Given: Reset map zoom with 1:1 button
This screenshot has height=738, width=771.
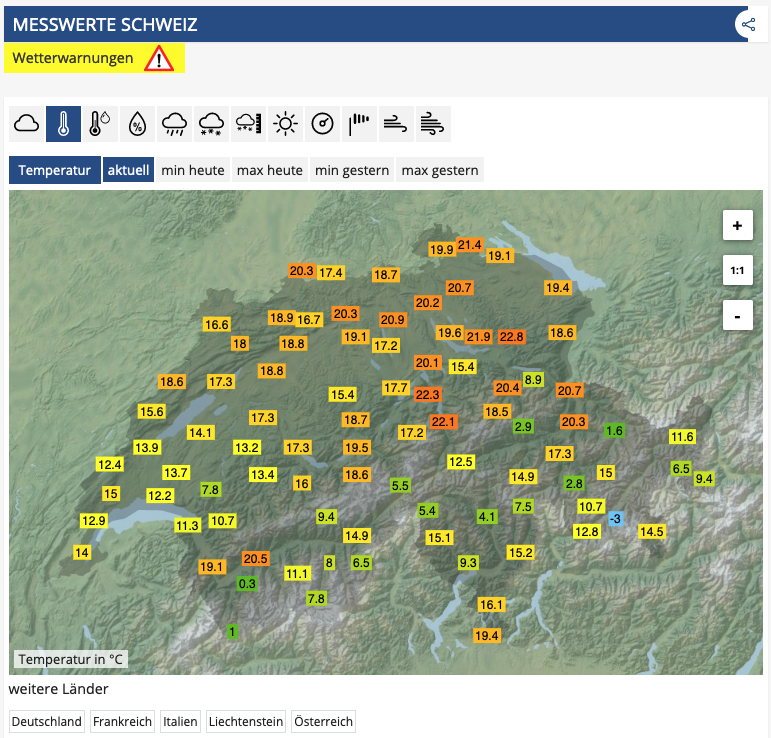Looking at the screenshot, I should click(738, 270).
